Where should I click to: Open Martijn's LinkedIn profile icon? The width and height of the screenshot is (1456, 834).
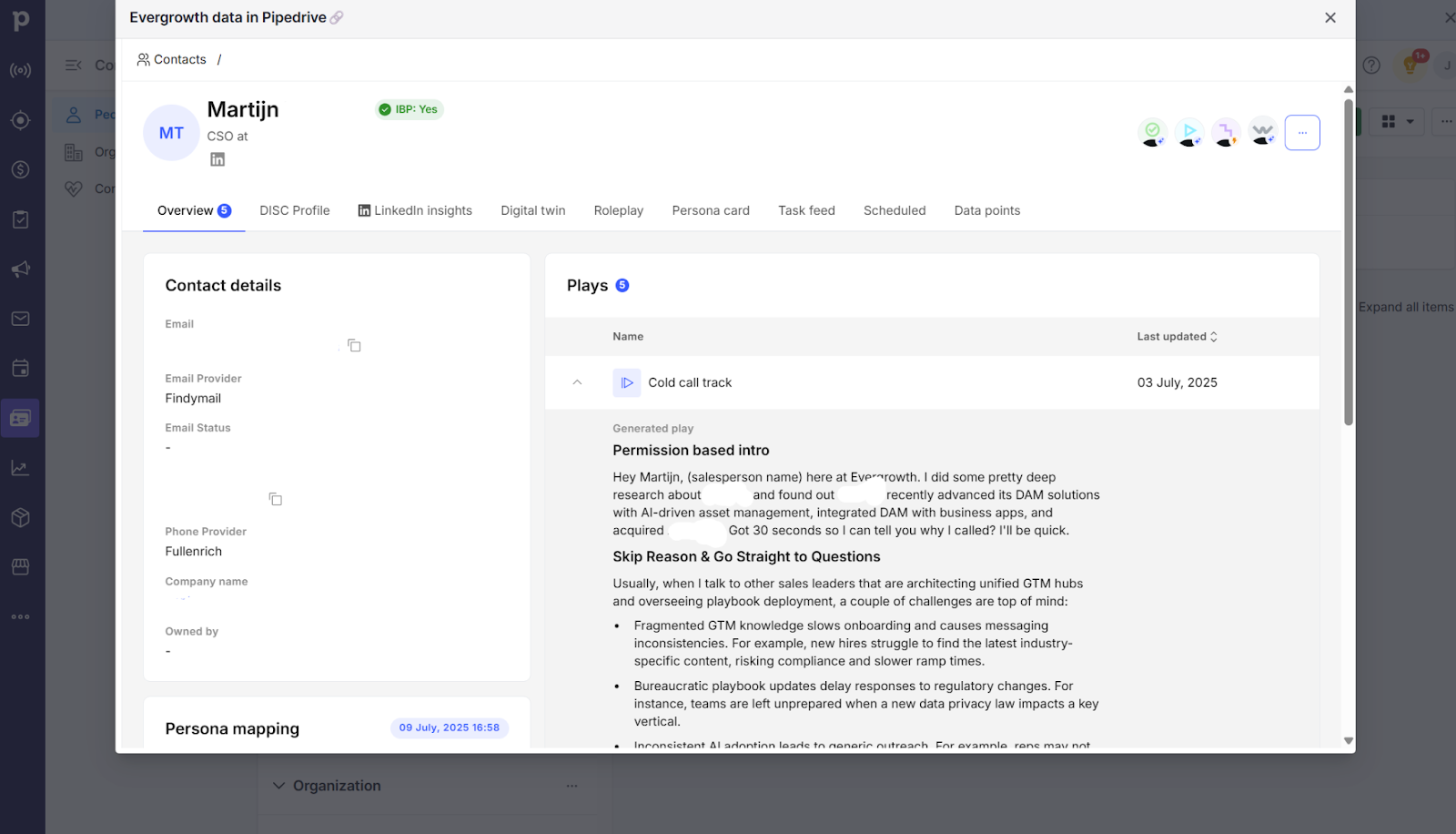coord(217,158)
